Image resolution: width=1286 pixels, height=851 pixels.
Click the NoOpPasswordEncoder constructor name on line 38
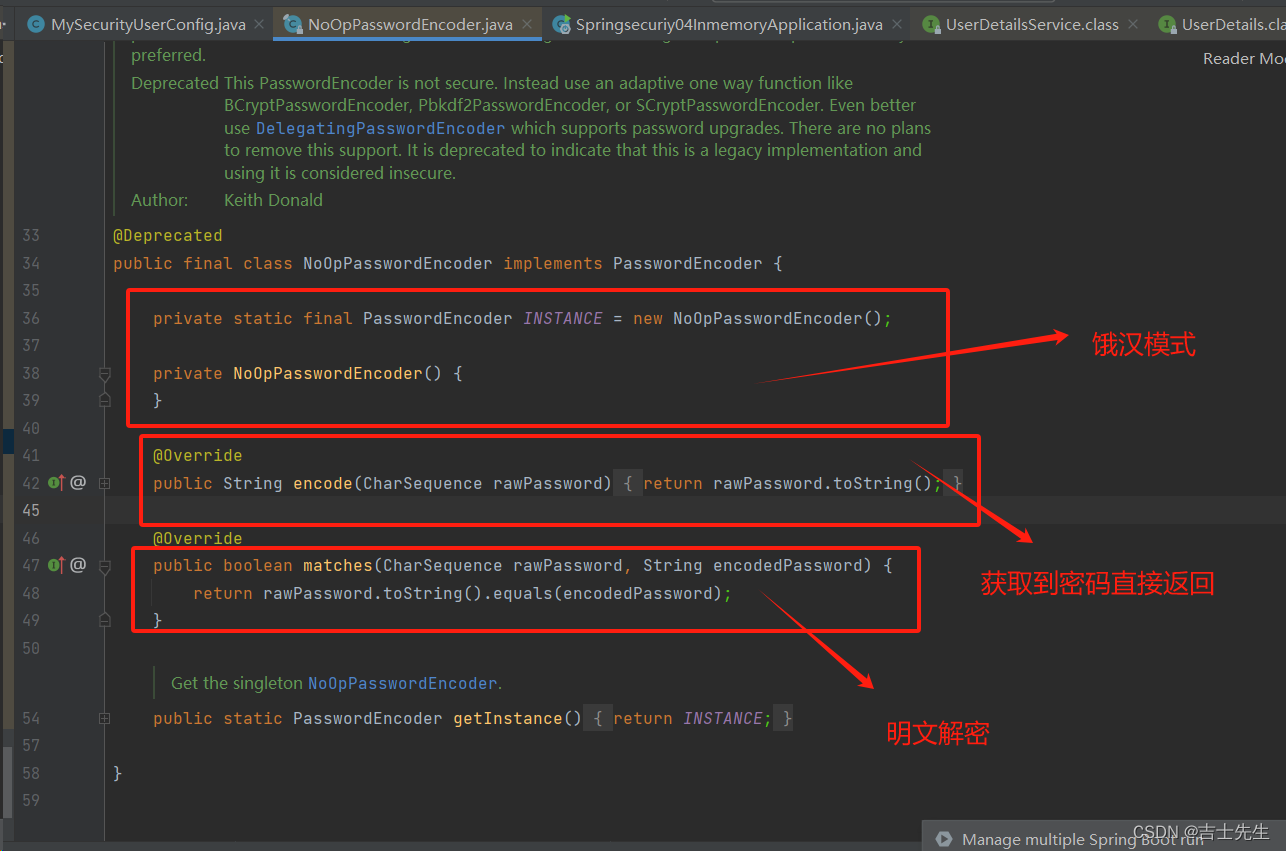point(328,374)
